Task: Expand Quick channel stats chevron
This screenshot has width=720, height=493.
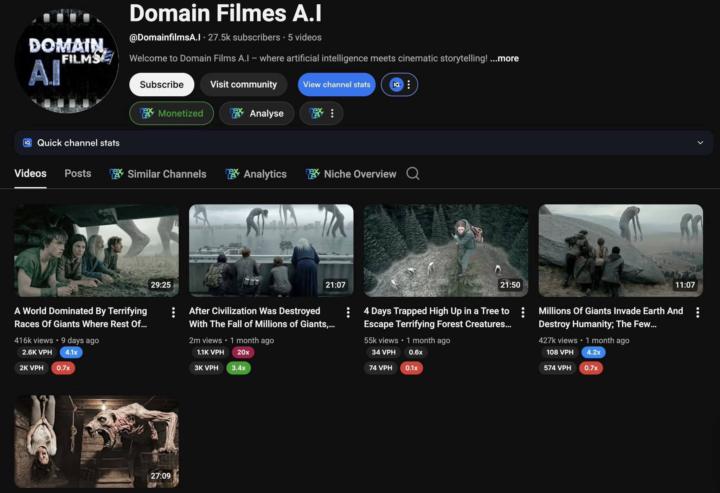Action: pos(700,143)
